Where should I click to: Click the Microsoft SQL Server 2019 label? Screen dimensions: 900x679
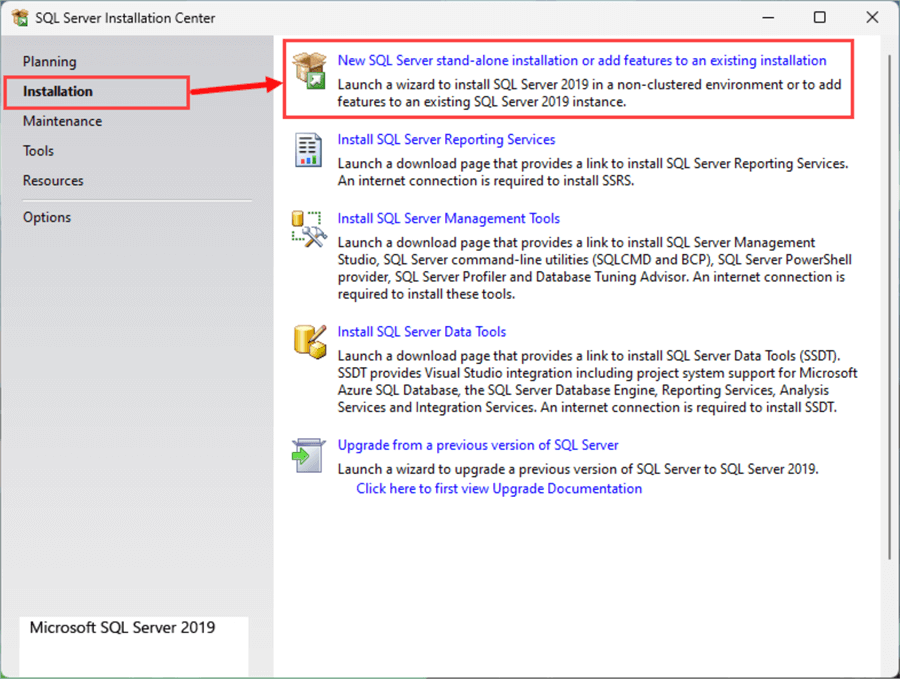[x=122, y=627]
